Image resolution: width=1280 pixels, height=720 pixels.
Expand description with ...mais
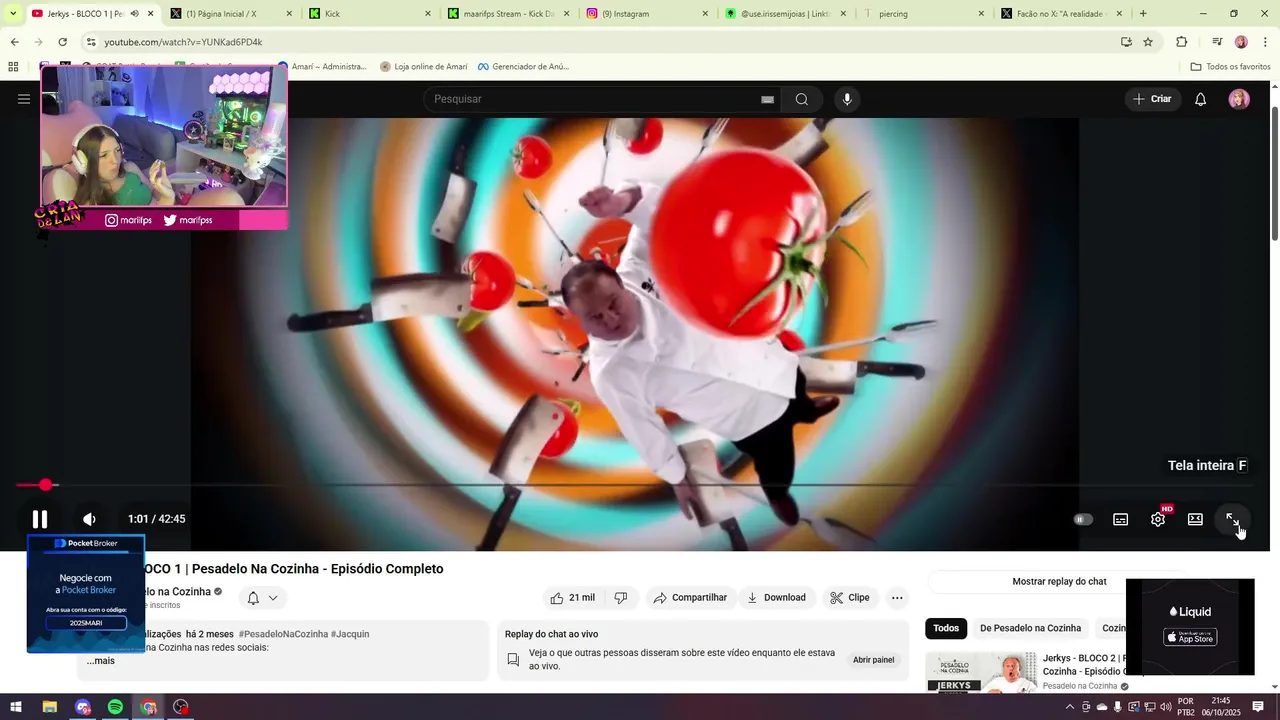click(100, 661)
